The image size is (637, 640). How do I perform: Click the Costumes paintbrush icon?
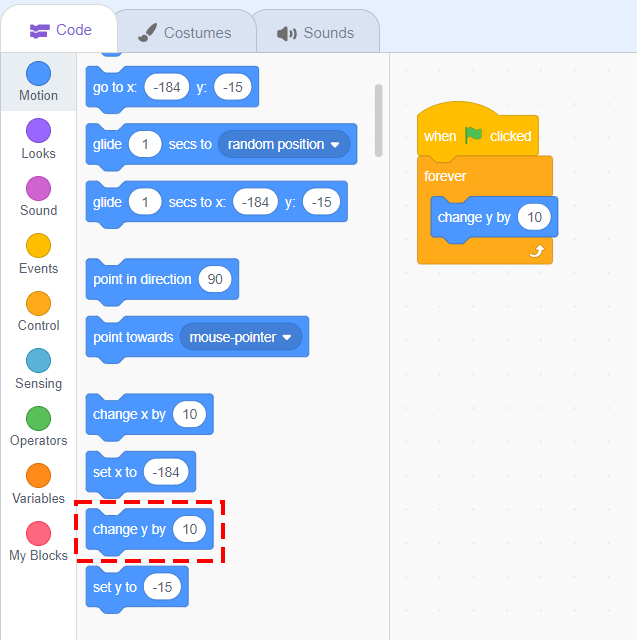coord(147,33)
